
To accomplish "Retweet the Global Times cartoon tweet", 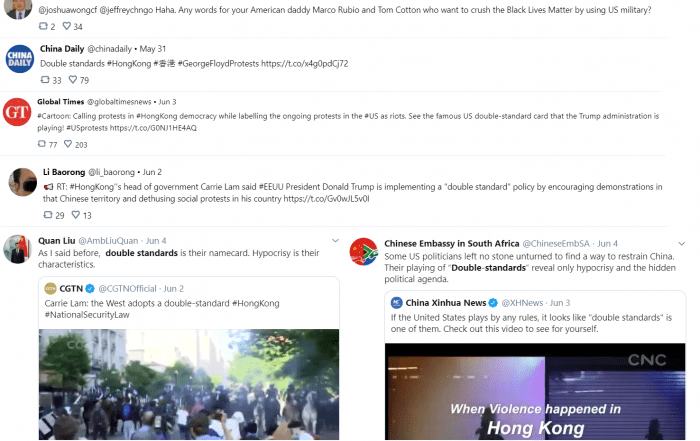I will pos(42,144).
